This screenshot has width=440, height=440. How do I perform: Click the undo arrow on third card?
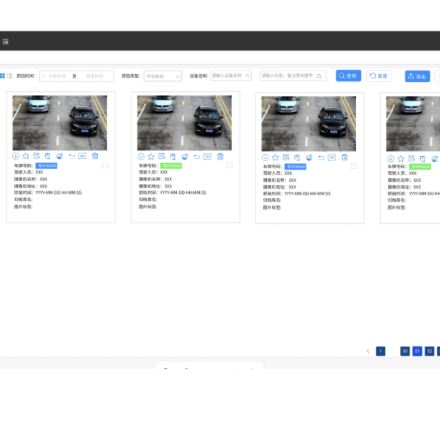(321, 158)
